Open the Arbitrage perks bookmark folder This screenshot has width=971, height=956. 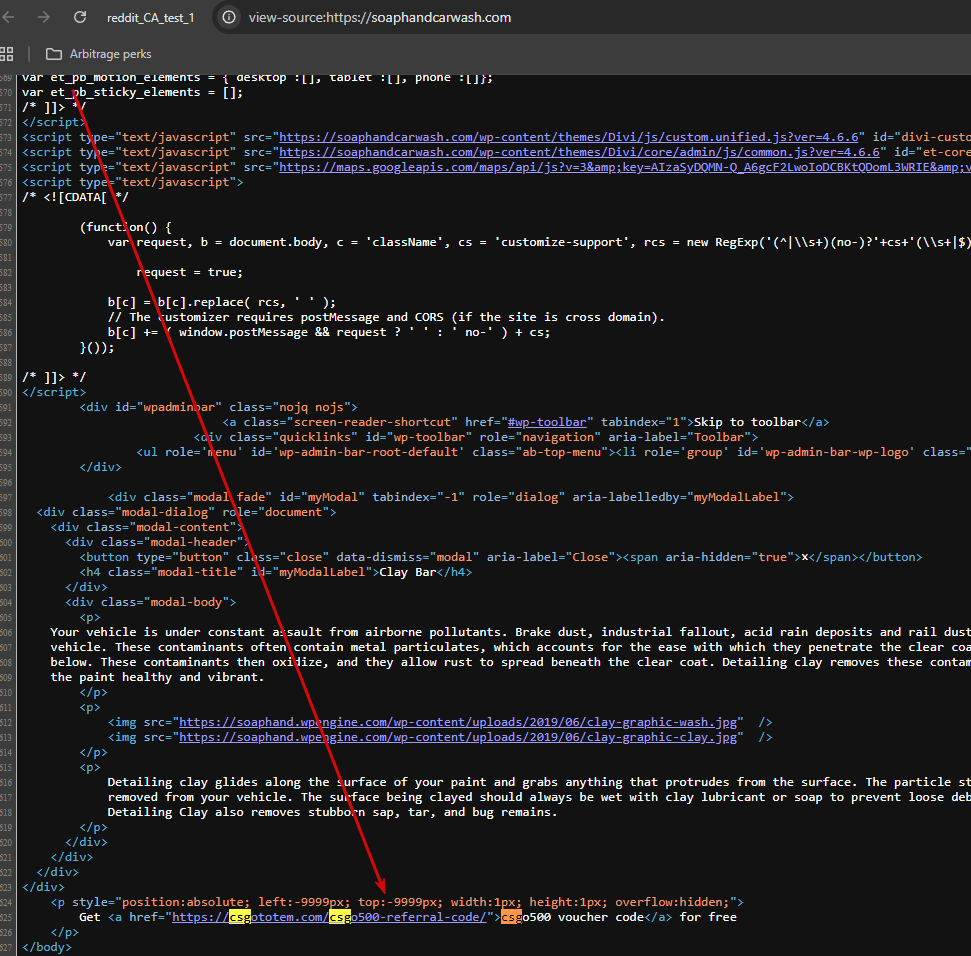coord(98,54)
